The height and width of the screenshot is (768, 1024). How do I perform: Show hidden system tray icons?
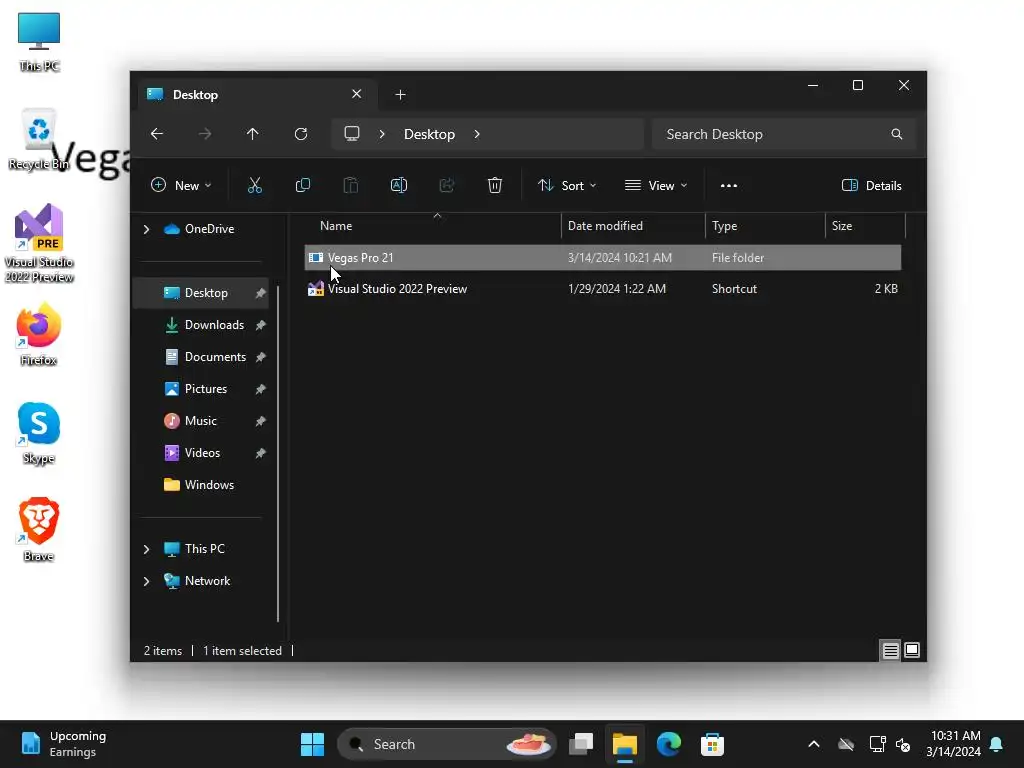pyautogui.click(x=814, y=744)
